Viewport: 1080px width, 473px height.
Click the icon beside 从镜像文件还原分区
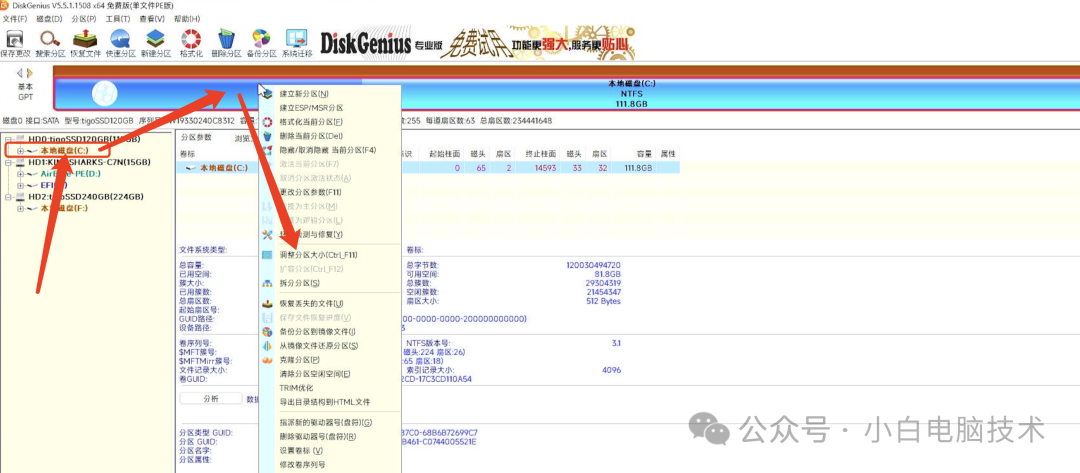tap(268, 346)
